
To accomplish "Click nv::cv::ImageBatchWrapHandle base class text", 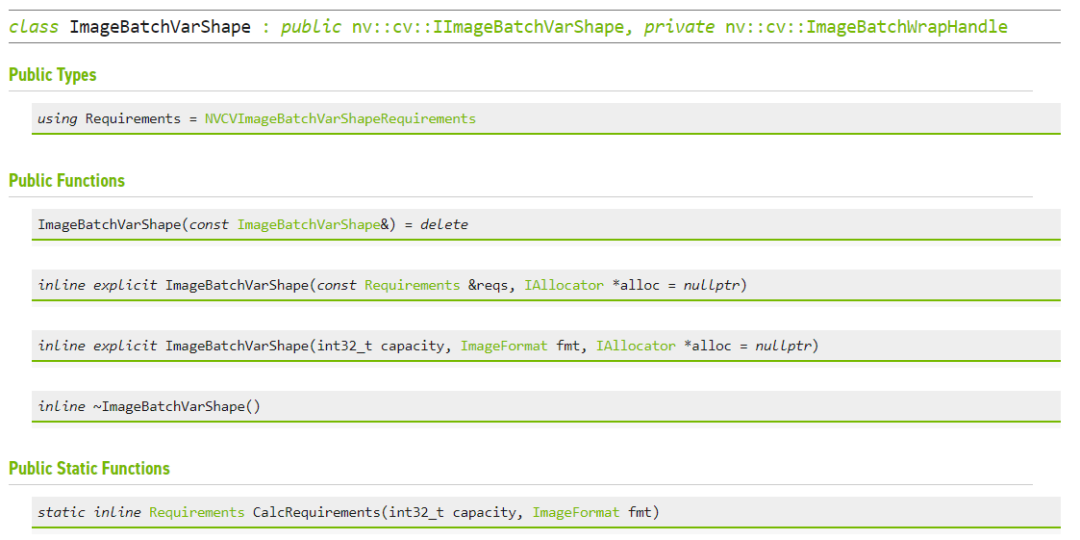I will coord(866,28).
